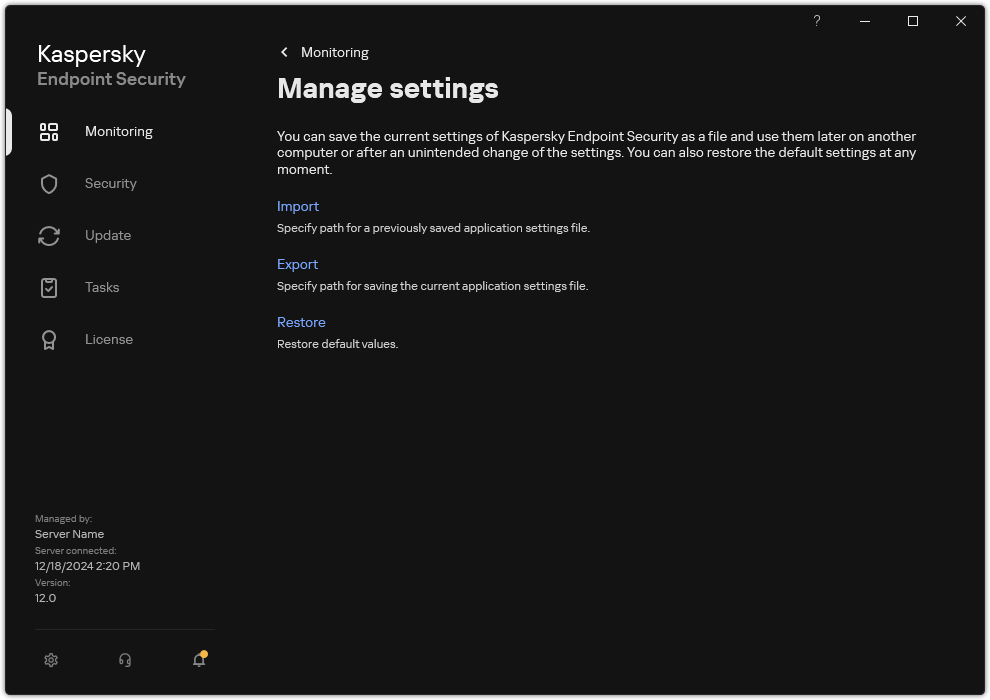Return to Monitoring via the breadcrumb link

(335, 51)
